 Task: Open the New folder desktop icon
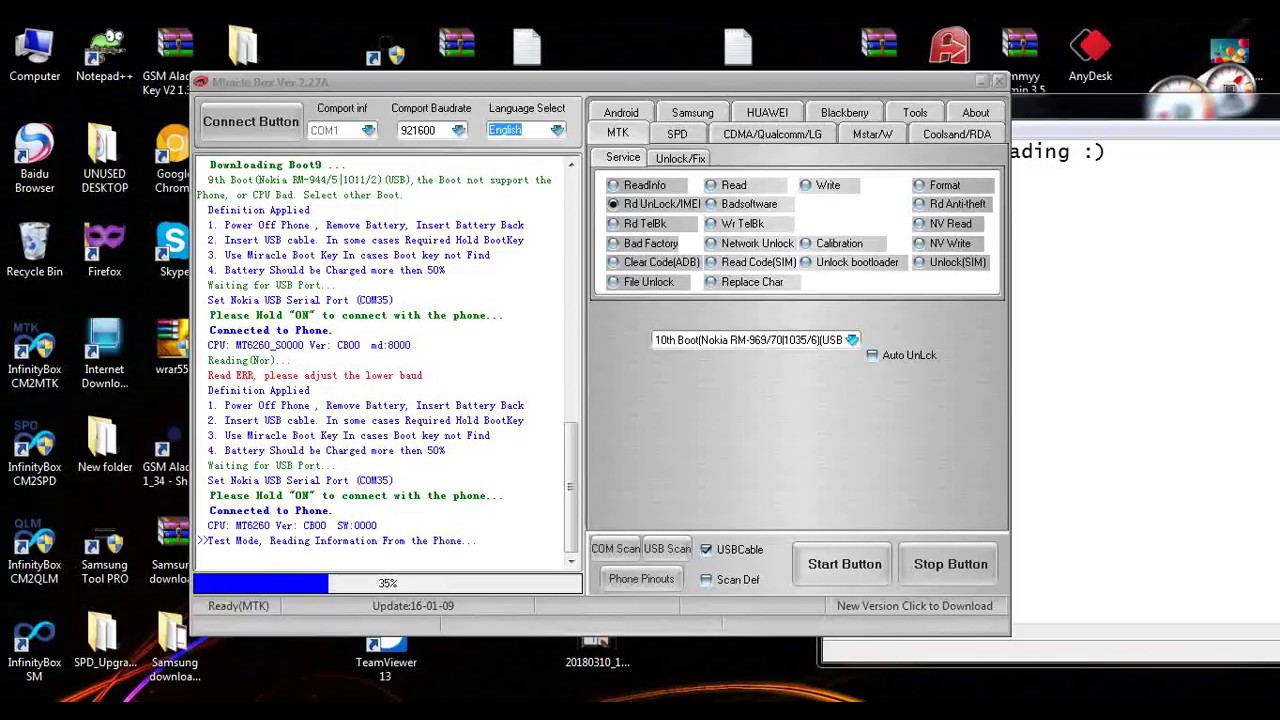pos(104,446)
